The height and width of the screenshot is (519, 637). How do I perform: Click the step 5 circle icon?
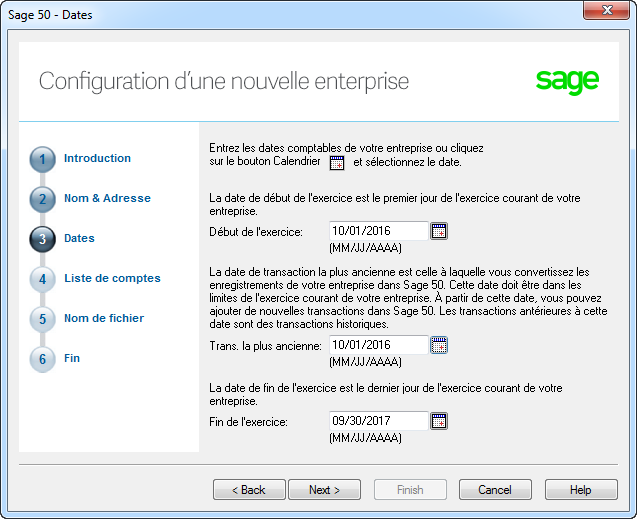click(x=42, y=319)
